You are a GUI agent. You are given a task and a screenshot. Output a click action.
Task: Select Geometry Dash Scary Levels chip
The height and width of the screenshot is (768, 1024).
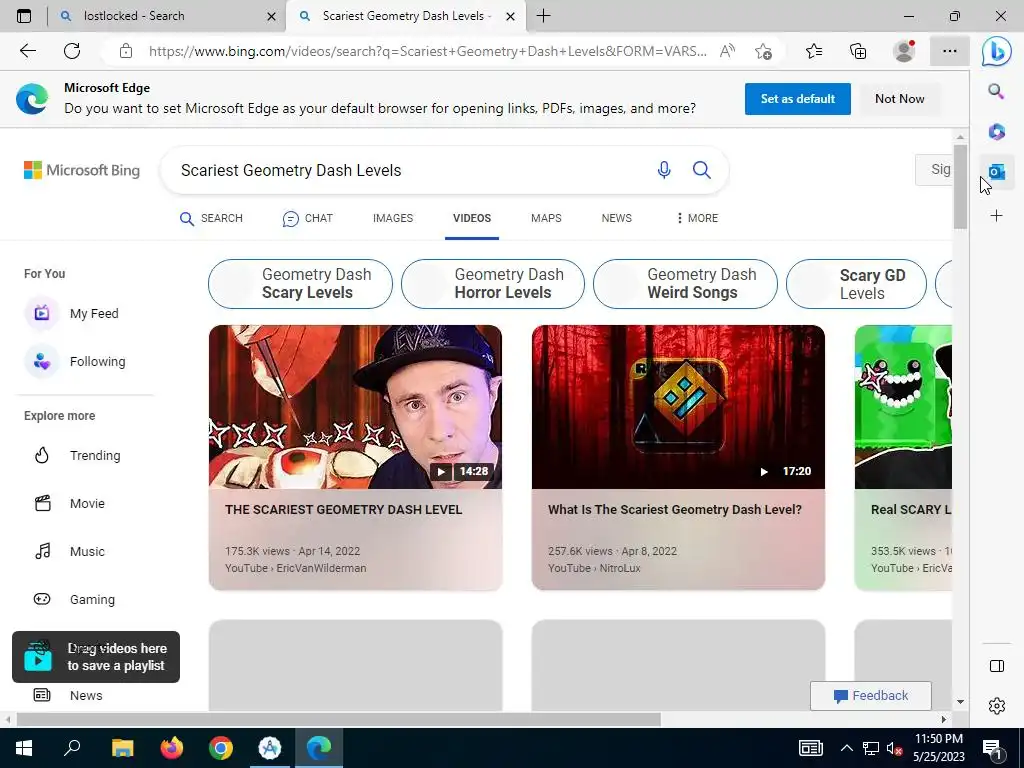(300, 284)
